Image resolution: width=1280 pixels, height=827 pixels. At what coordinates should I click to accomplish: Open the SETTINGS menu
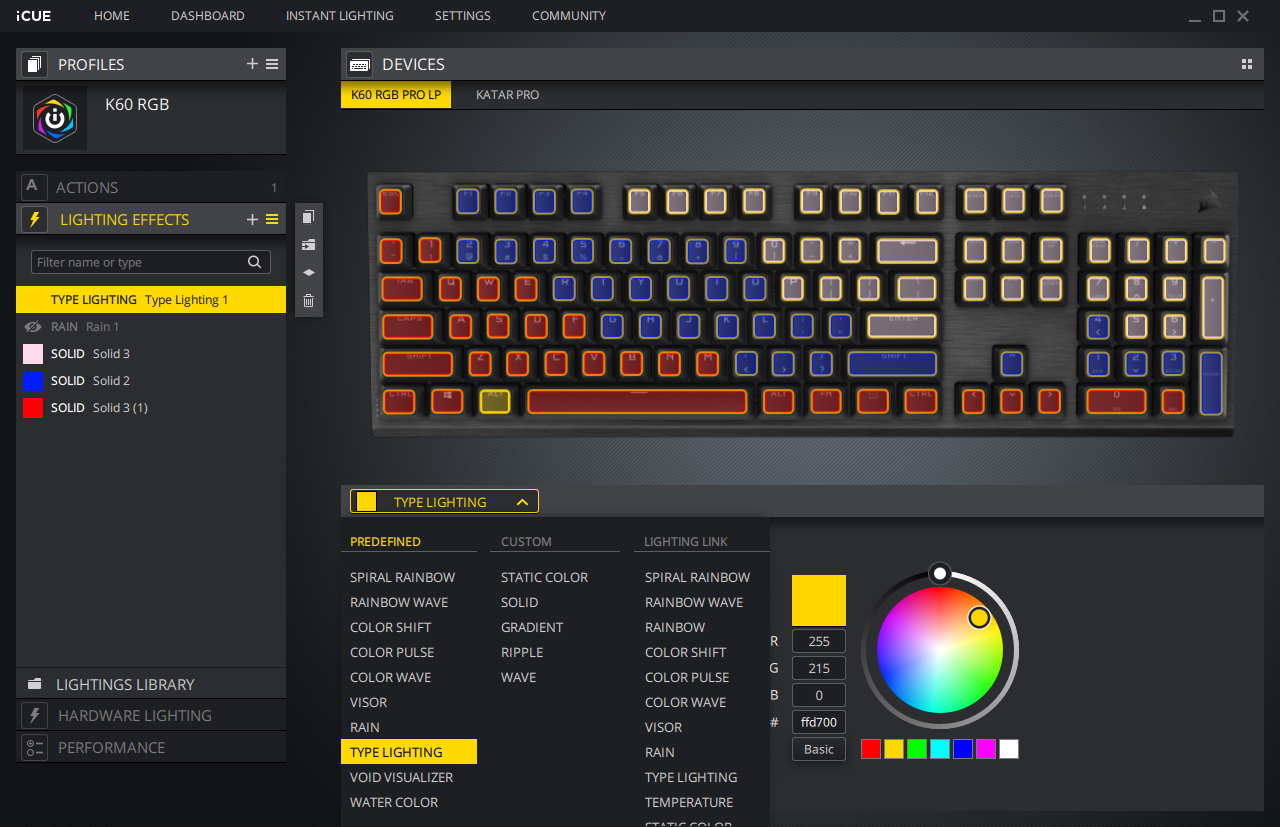pos(463,16)
